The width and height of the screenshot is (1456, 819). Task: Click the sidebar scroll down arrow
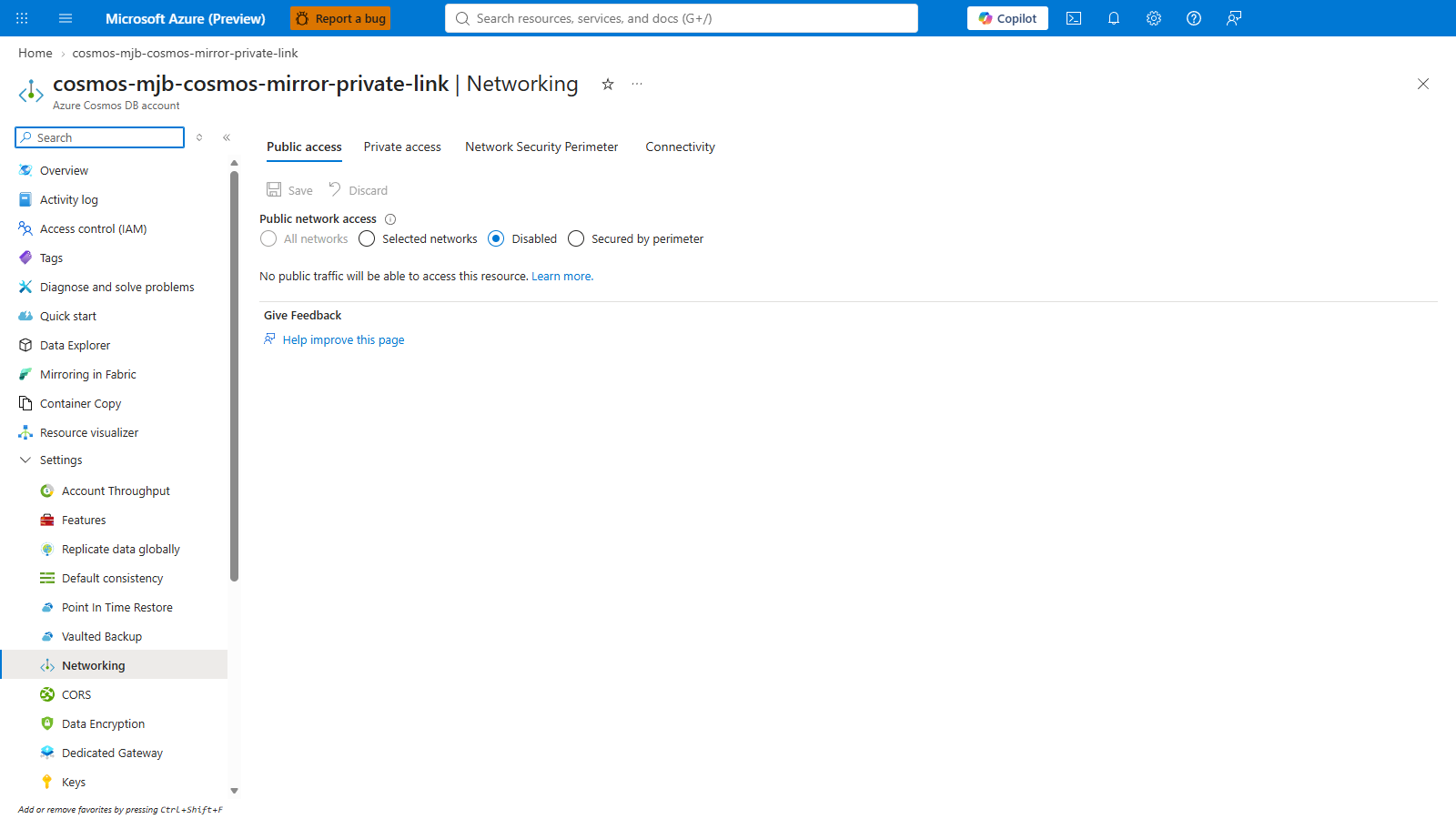(235, 791)
